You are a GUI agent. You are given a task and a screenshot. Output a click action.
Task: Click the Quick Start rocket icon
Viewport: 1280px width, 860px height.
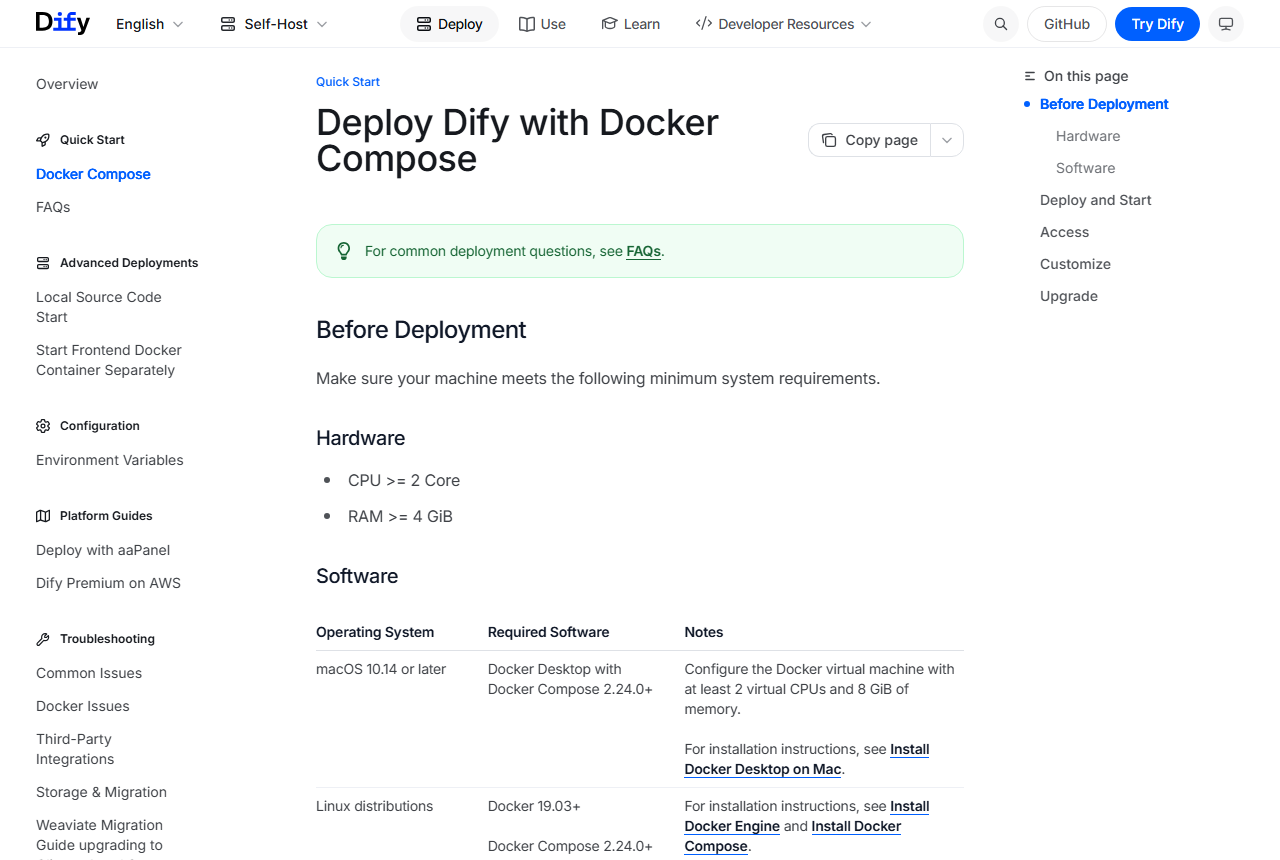point(43,140)
